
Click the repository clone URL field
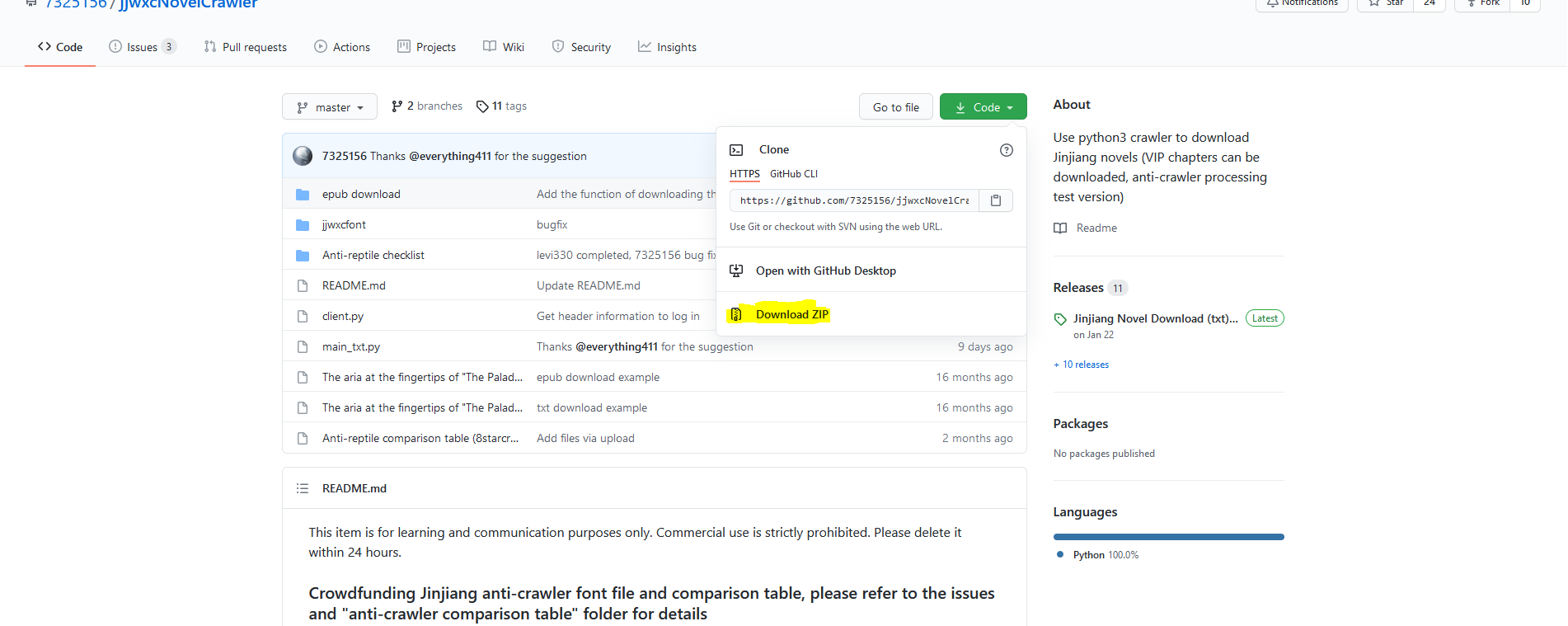click(854, 200)
